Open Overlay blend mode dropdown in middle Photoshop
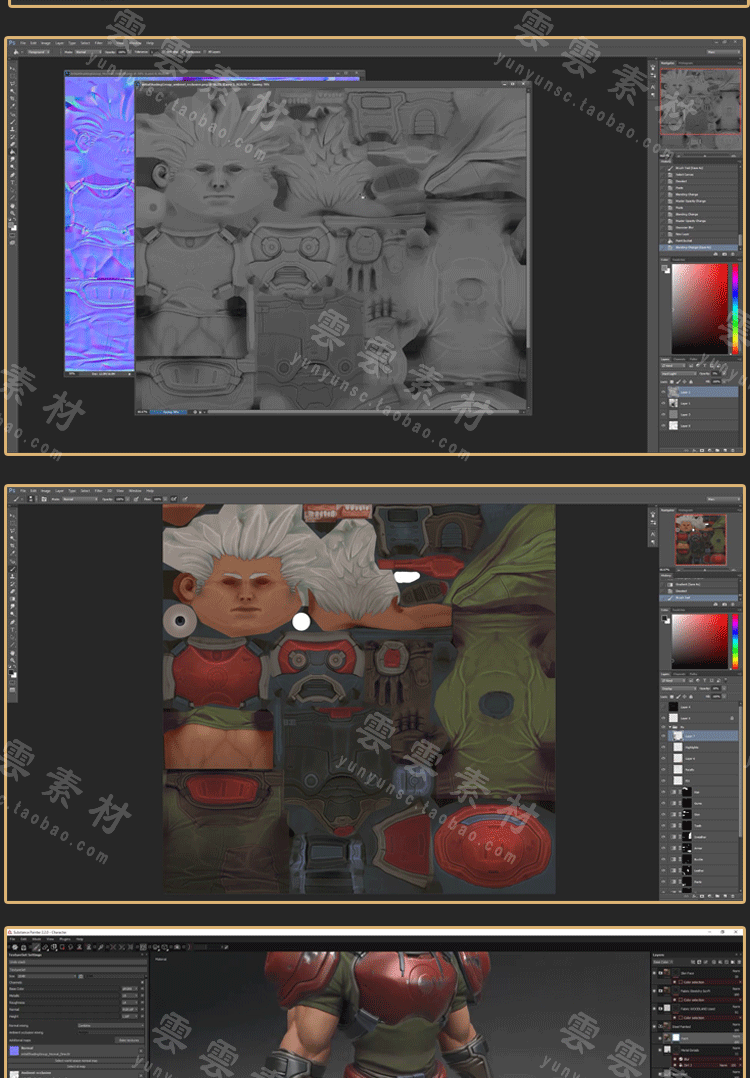This screenshot has height=1078, width=750. (x=679, y=689)
